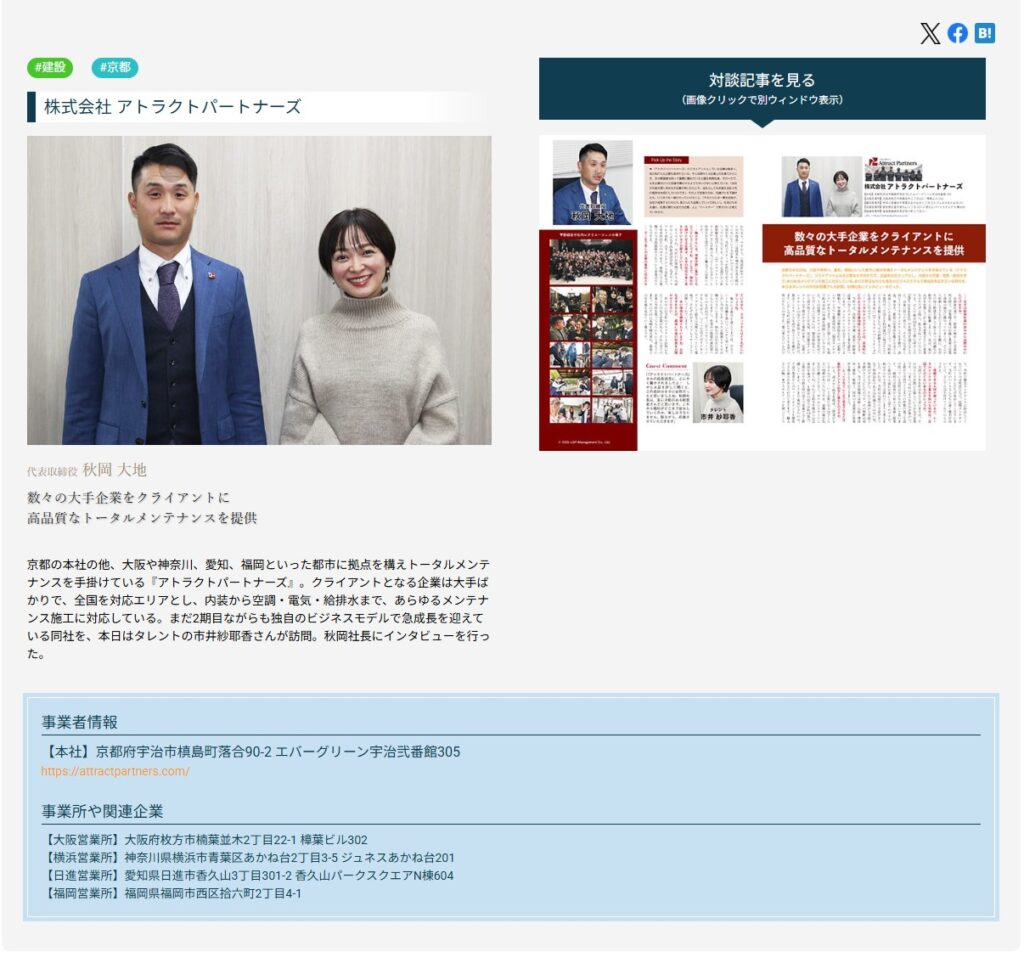Share the page on X (Twitter)
Image resolution: width=1024 pixels, height=963 pixels.
[930, 33]
